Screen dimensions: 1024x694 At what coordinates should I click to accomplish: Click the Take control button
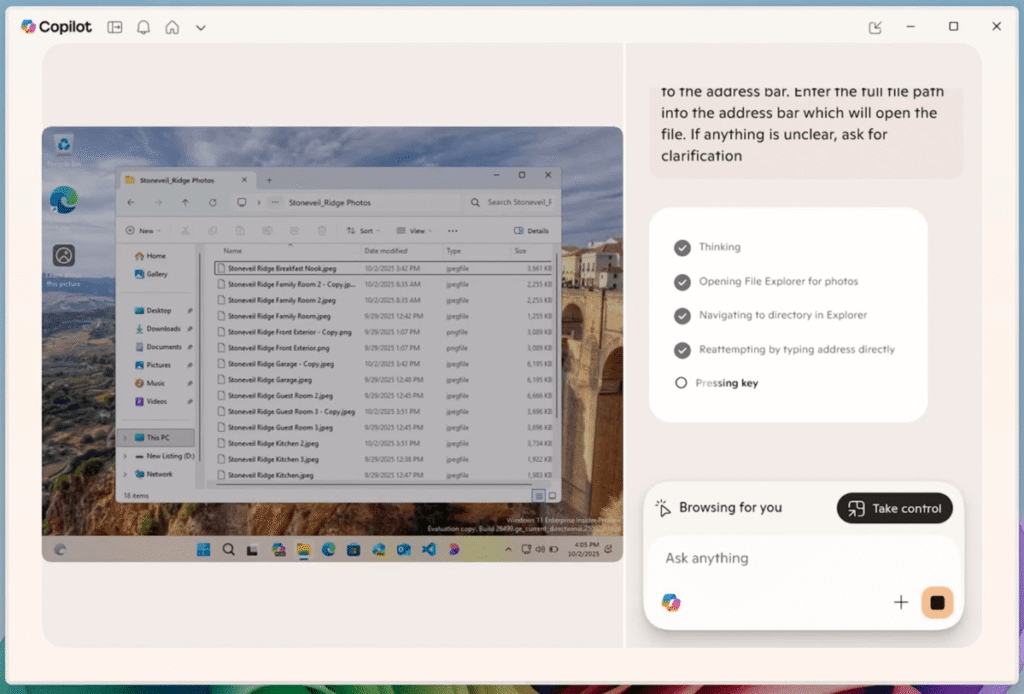(x=894, y=508)
